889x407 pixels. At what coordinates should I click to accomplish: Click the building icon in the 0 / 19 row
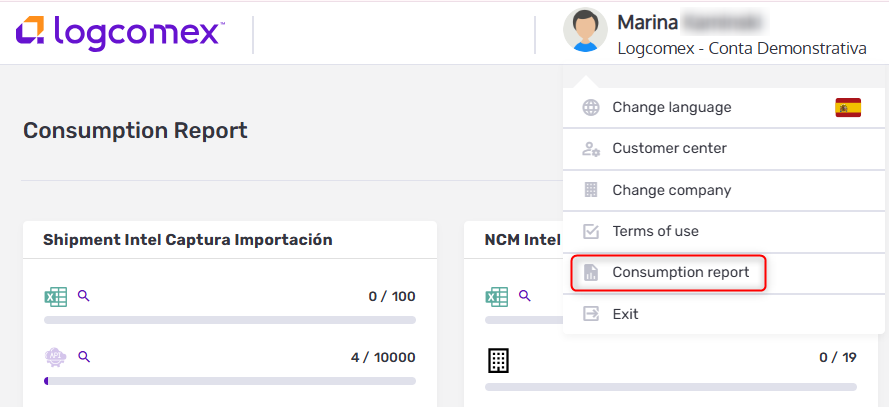pos(497,359)
